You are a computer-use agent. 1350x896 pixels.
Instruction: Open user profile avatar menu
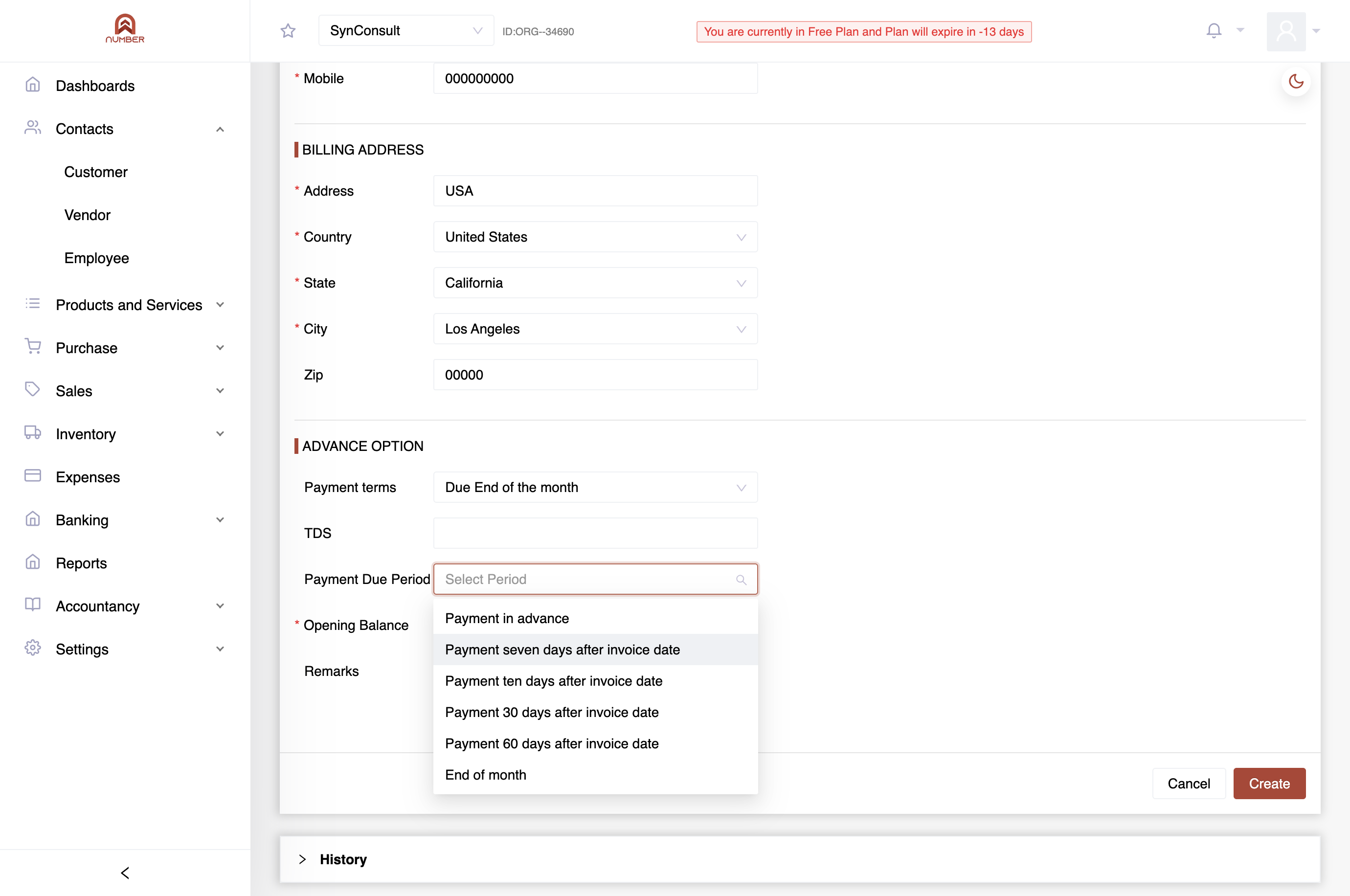(1286, 31)
